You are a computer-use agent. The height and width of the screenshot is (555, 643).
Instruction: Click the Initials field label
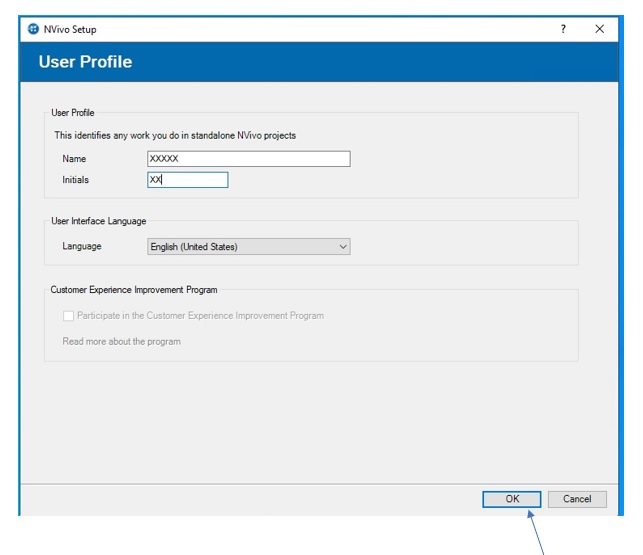pyautogui.click(x=75, y=180)
